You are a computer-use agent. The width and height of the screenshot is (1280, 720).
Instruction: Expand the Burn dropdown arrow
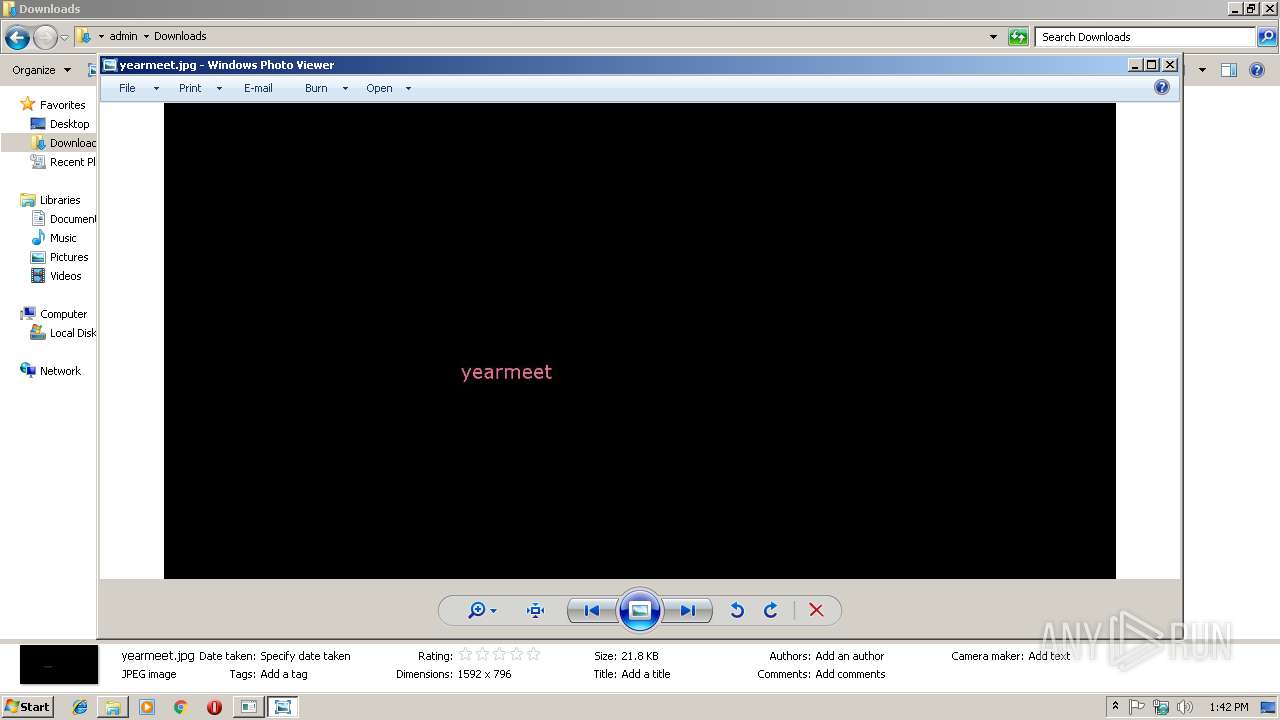[345, 89]
